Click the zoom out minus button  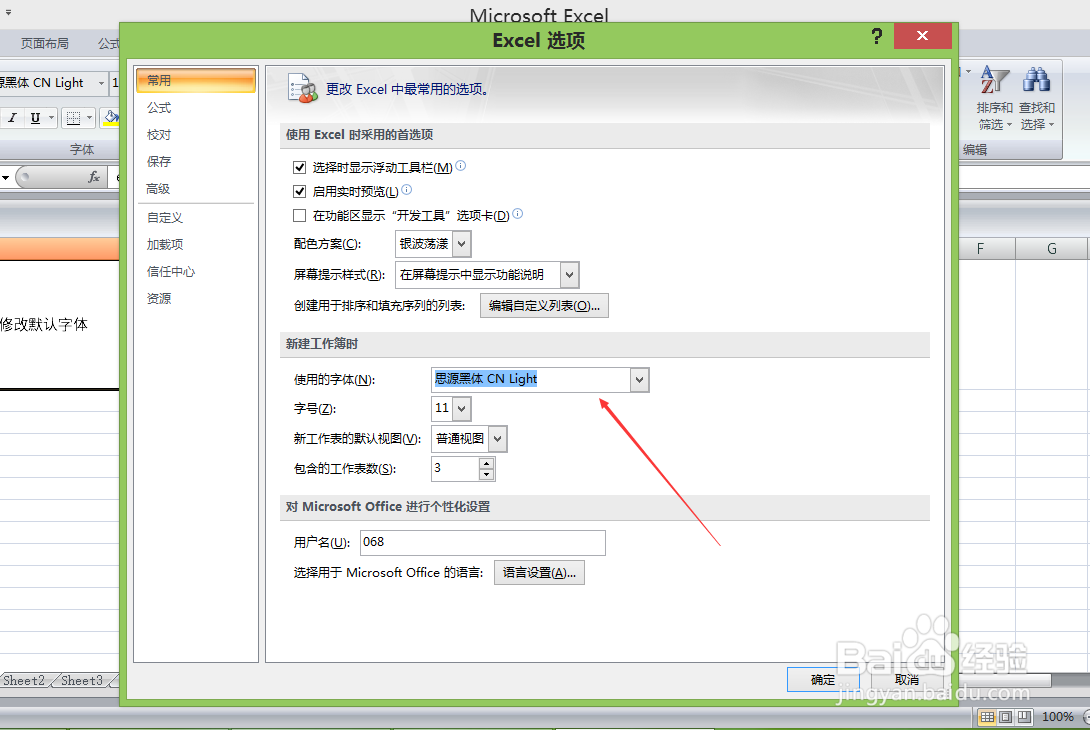[x=1087, y=717]
